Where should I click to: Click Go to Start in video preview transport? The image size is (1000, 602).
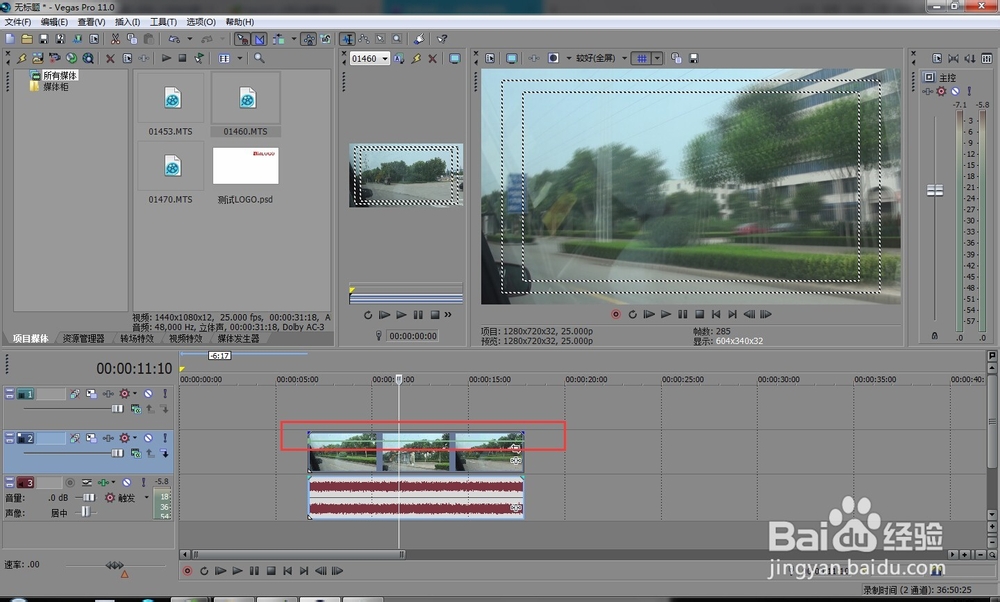716,314
